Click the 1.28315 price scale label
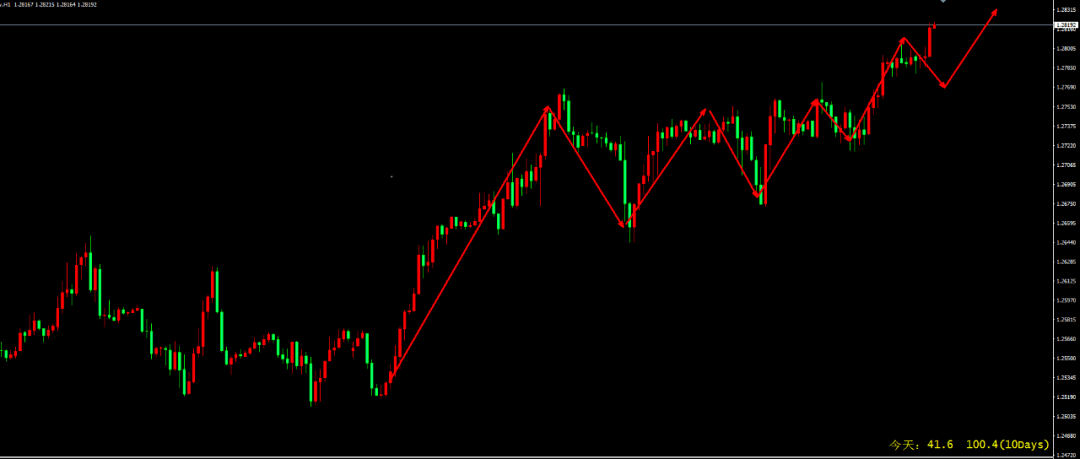Image resolution: width=1080 pixels, height=459 pixels. click(1065, 10)
